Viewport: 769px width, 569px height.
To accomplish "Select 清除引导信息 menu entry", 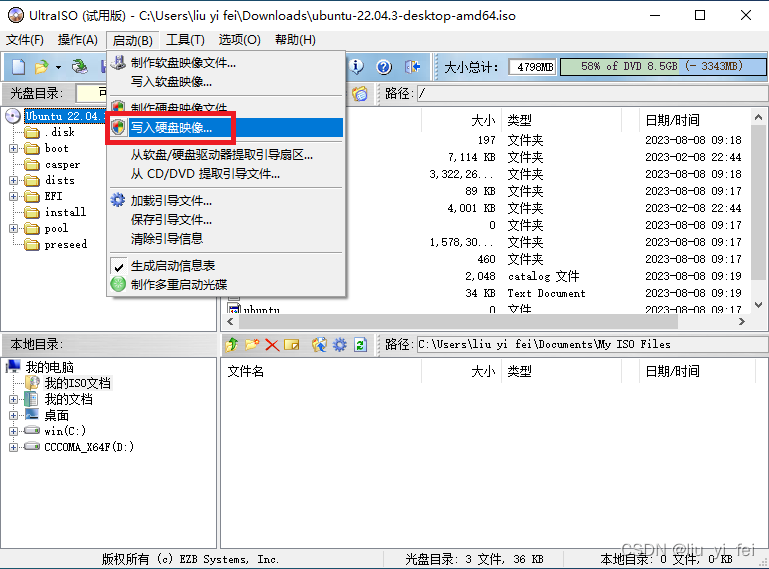I will point(226,239).
